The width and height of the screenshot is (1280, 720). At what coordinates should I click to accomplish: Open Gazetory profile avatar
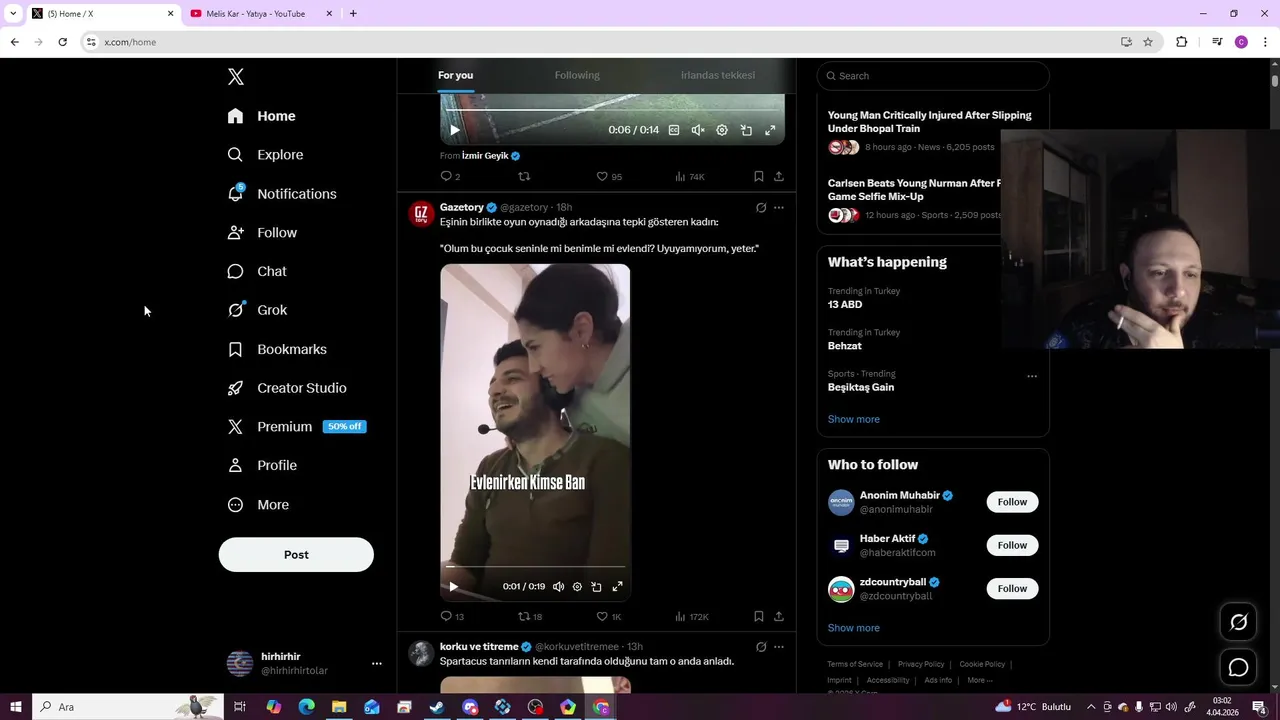[421, 214]
